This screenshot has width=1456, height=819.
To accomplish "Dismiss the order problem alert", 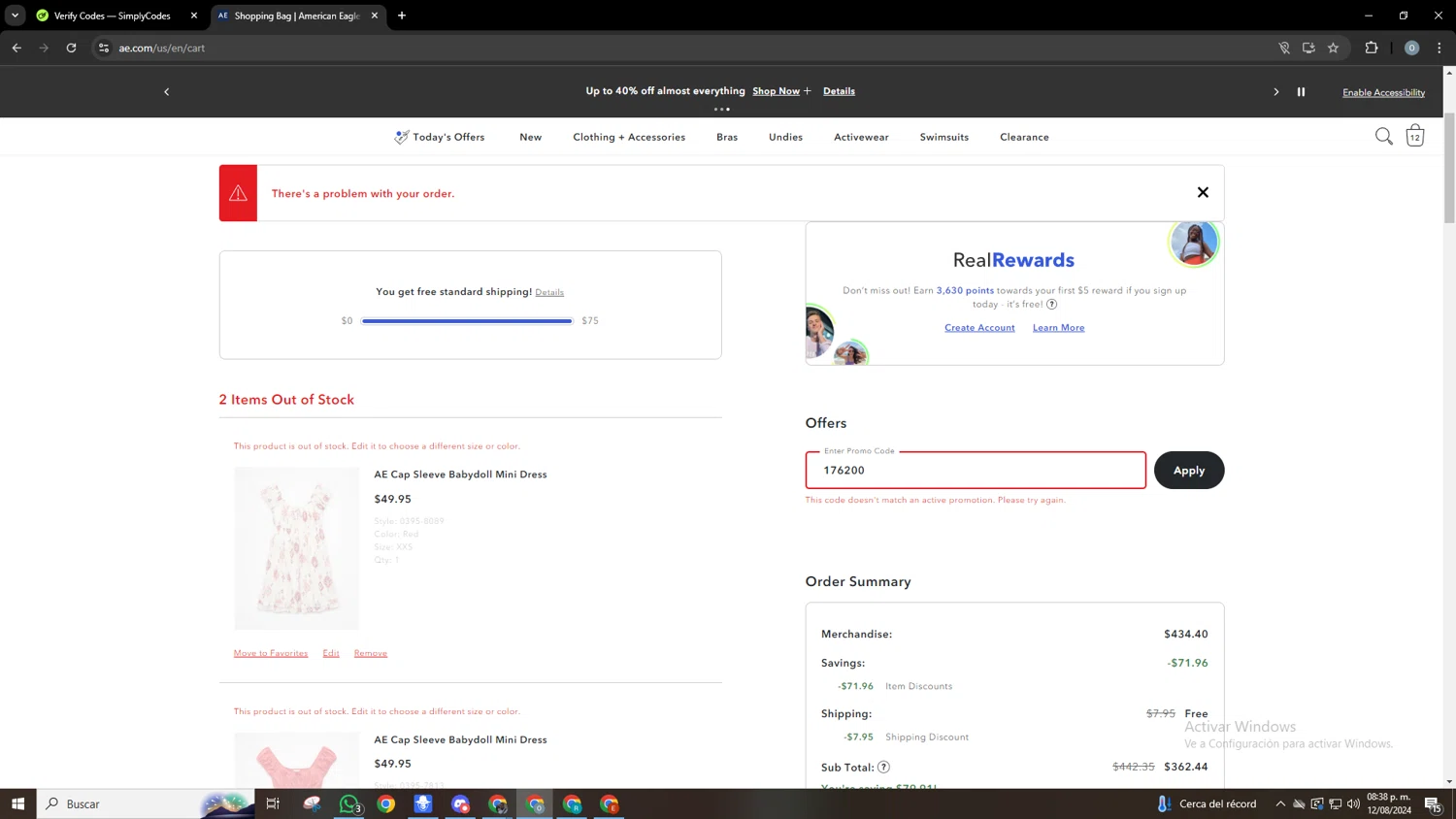I will 1203,192.
